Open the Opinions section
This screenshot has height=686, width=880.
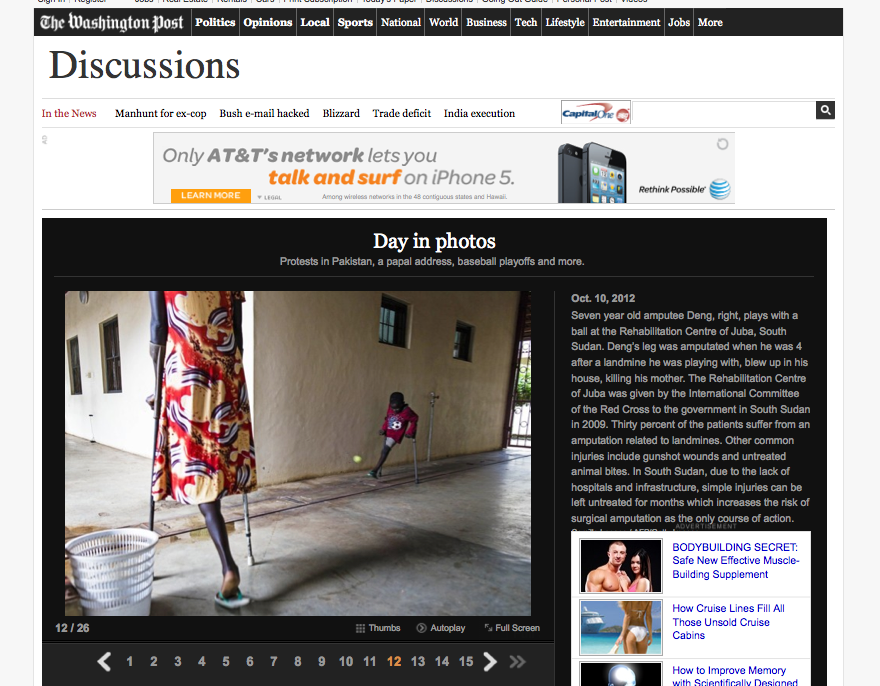tap(268, 22)
